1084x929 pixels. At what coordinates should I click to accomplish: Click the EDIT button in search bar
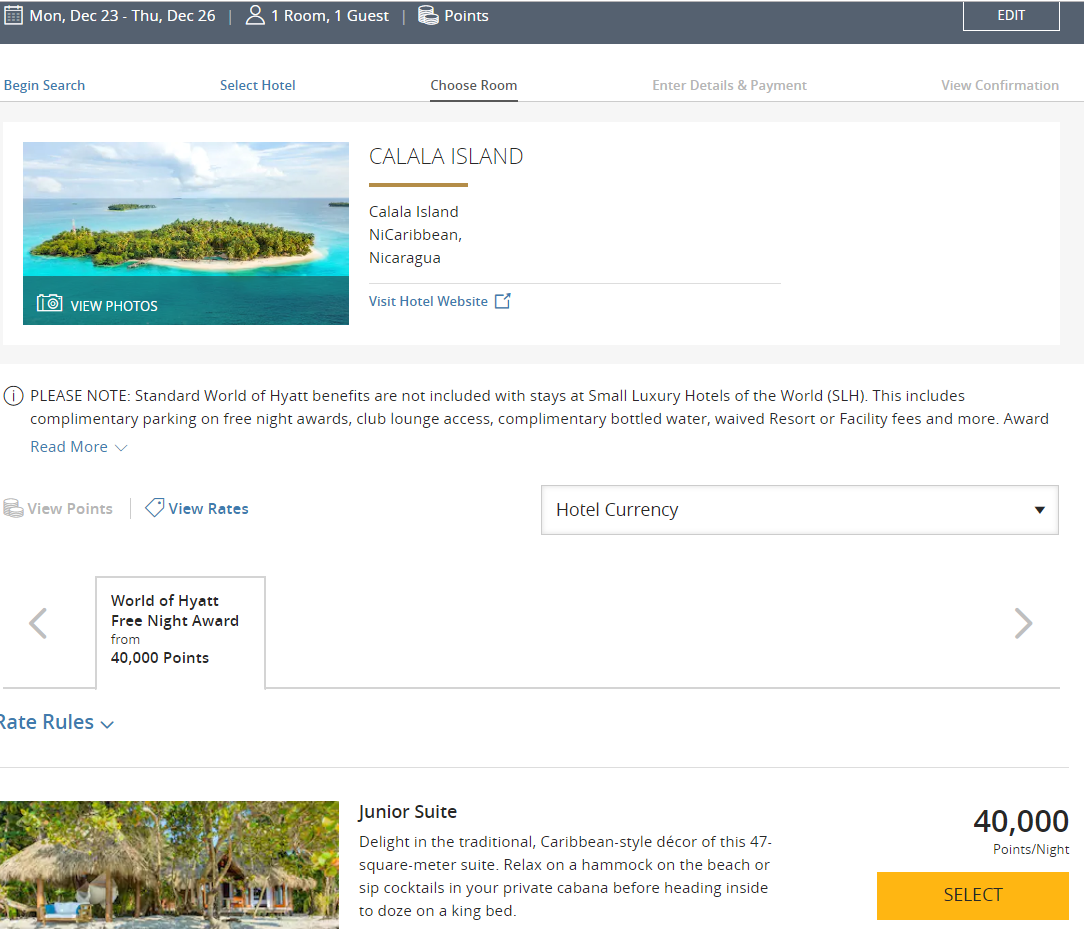click(x=1011, y=15)
